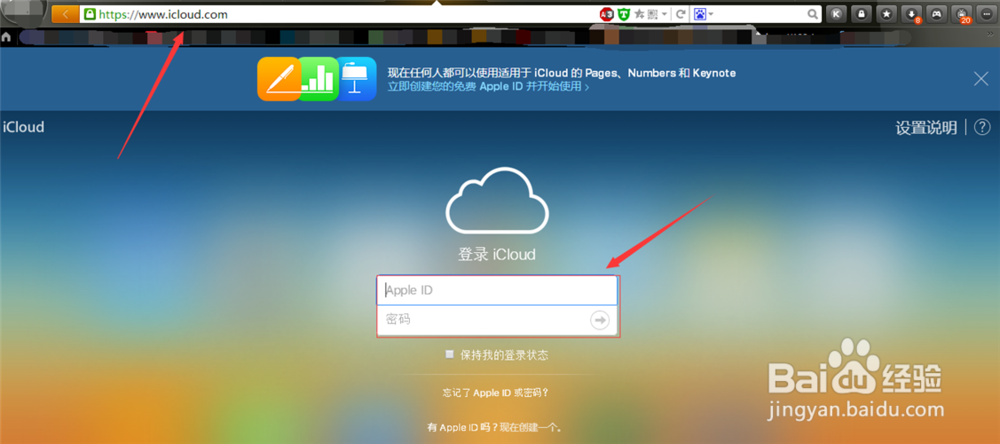Click the TV icon with badge 20
Screen dimensions: 1000x444
[x=962, y=14]
